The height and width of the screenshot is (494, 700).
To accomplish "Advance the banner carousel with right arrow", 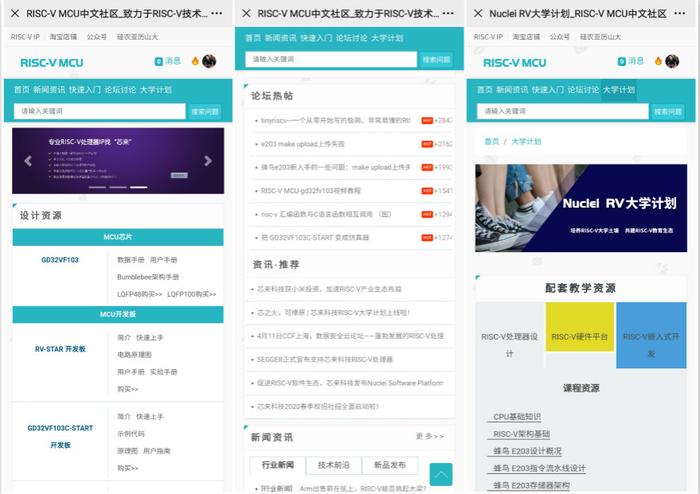I will pos(208,161).
